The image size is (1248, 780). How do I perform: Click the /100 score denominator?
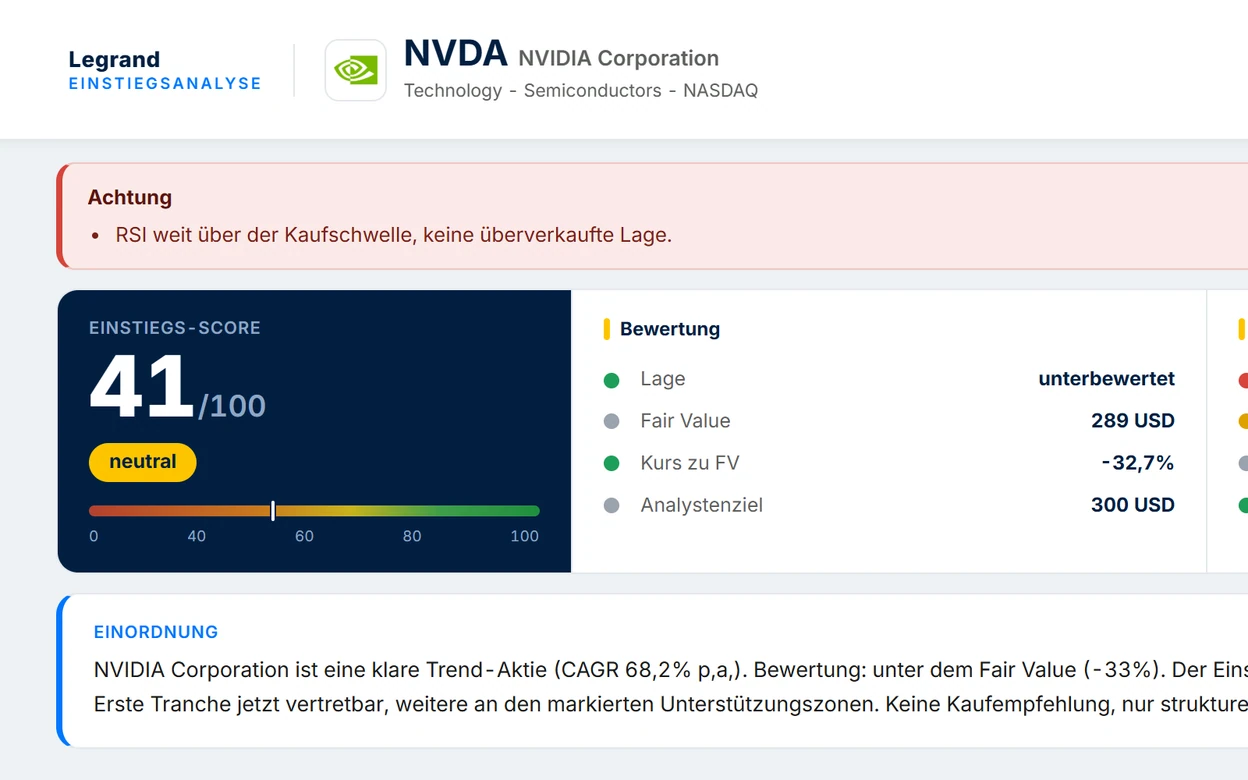232,406
